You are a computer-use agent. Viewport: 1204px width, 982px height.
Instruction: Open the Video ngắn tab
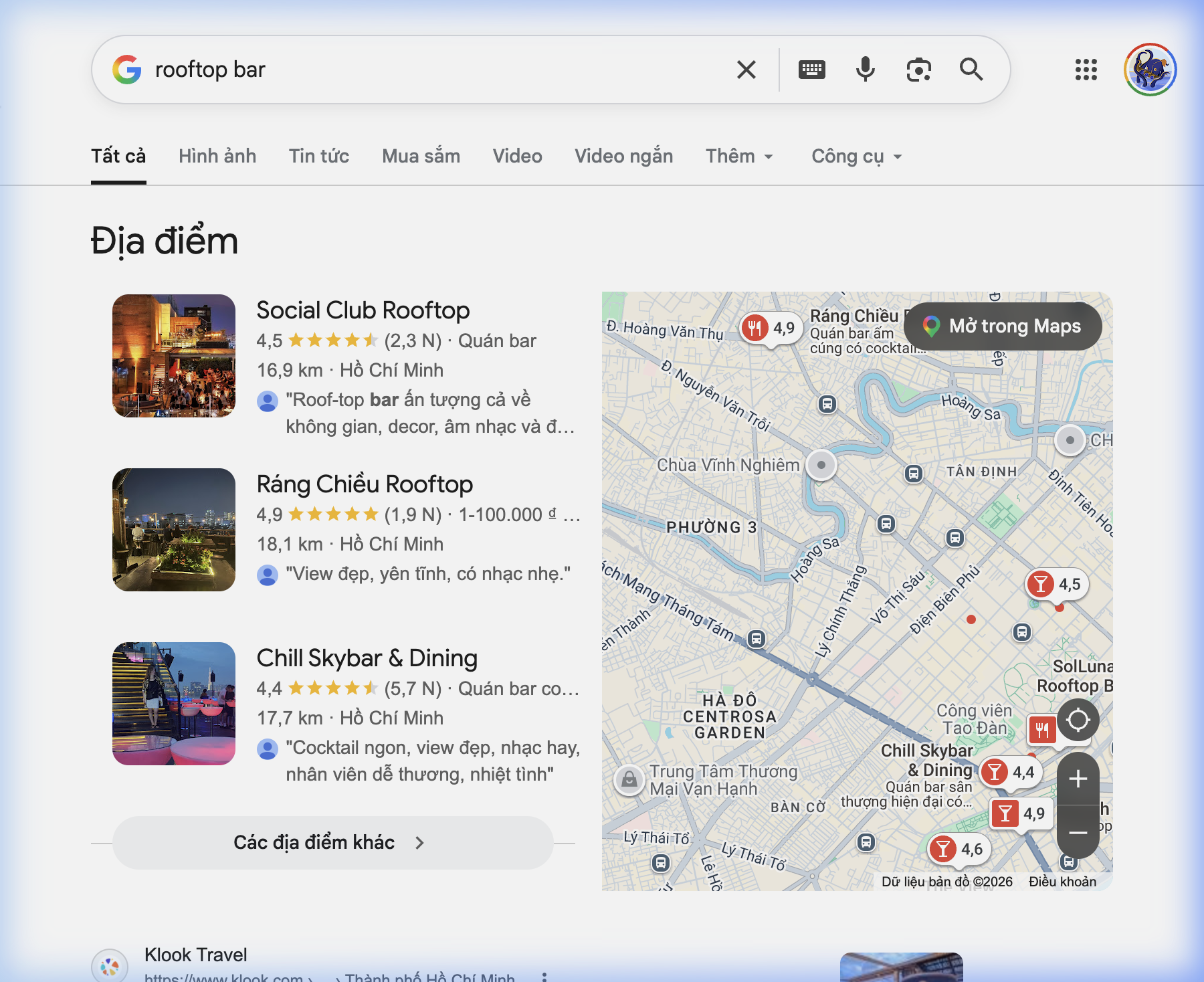(624, 157)
